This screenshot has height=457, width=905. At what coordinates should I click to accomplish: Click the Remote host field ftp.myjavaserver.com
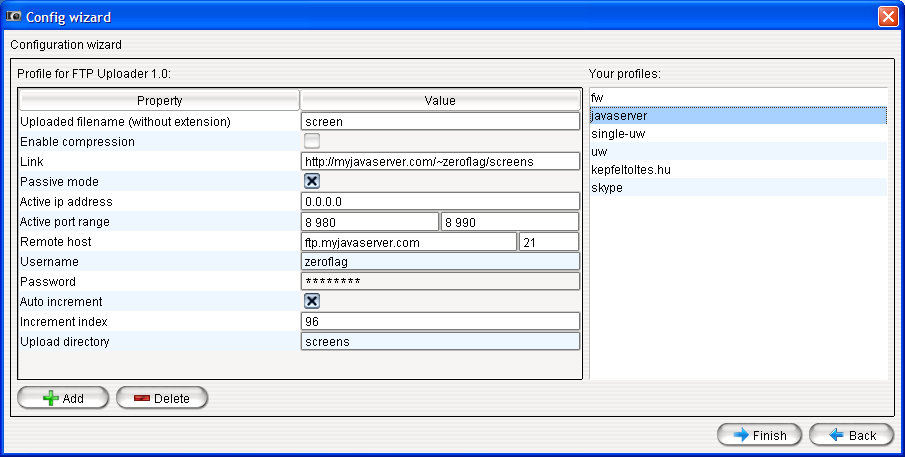point(409,242)
